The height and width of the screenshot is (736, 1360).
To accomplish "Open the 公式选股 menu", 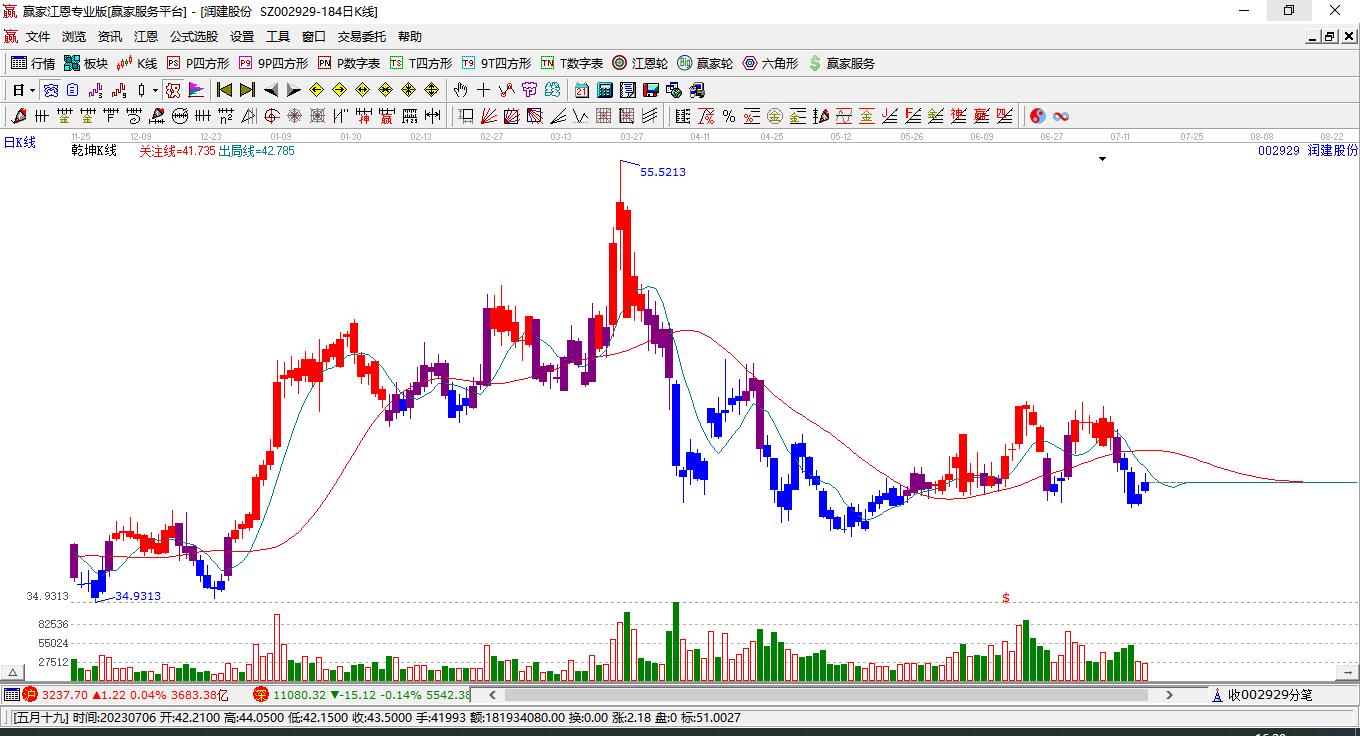I will 193,37.
